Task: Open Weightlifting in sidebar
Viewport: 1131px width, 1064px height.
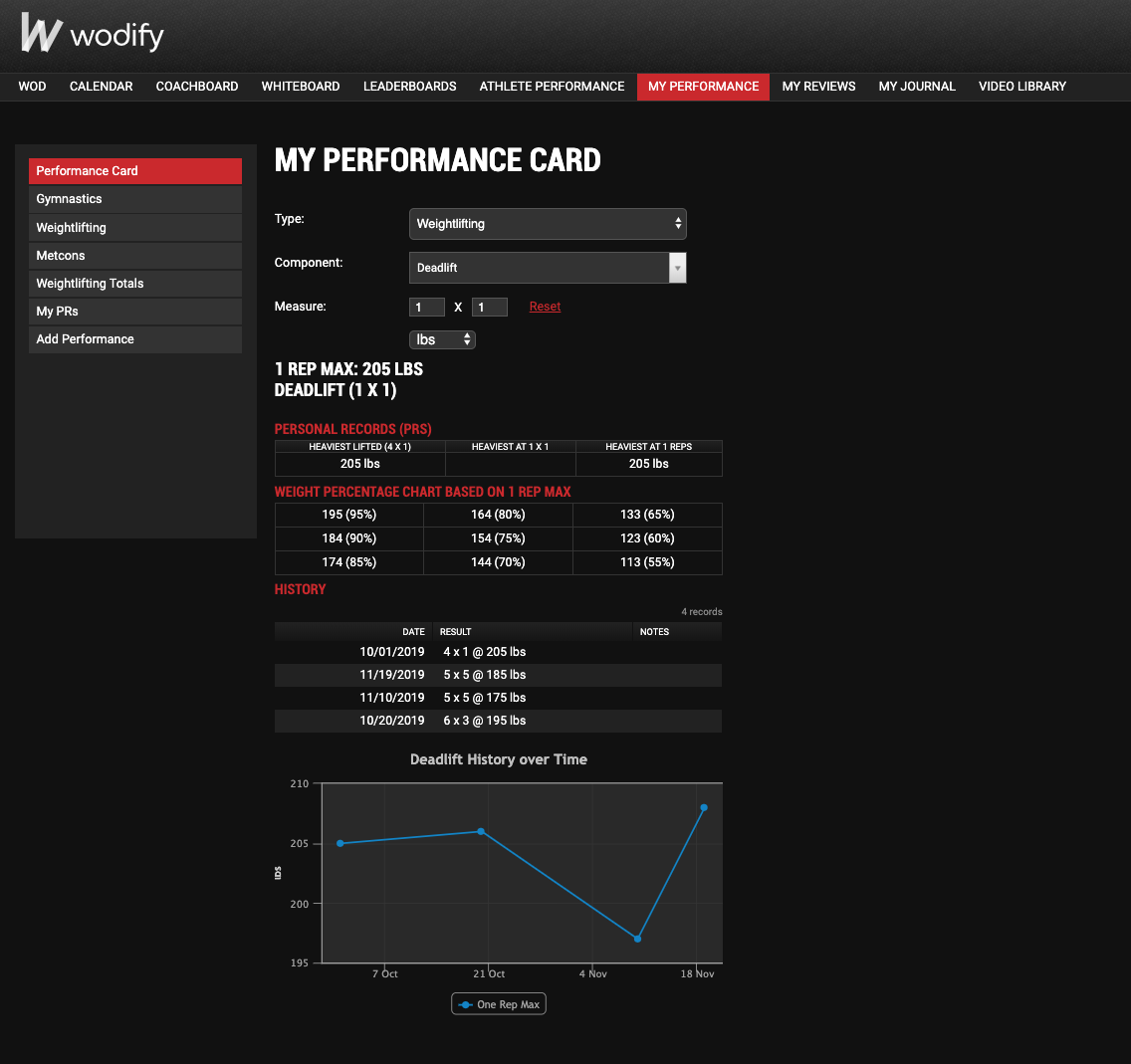Action: (134, 228)
